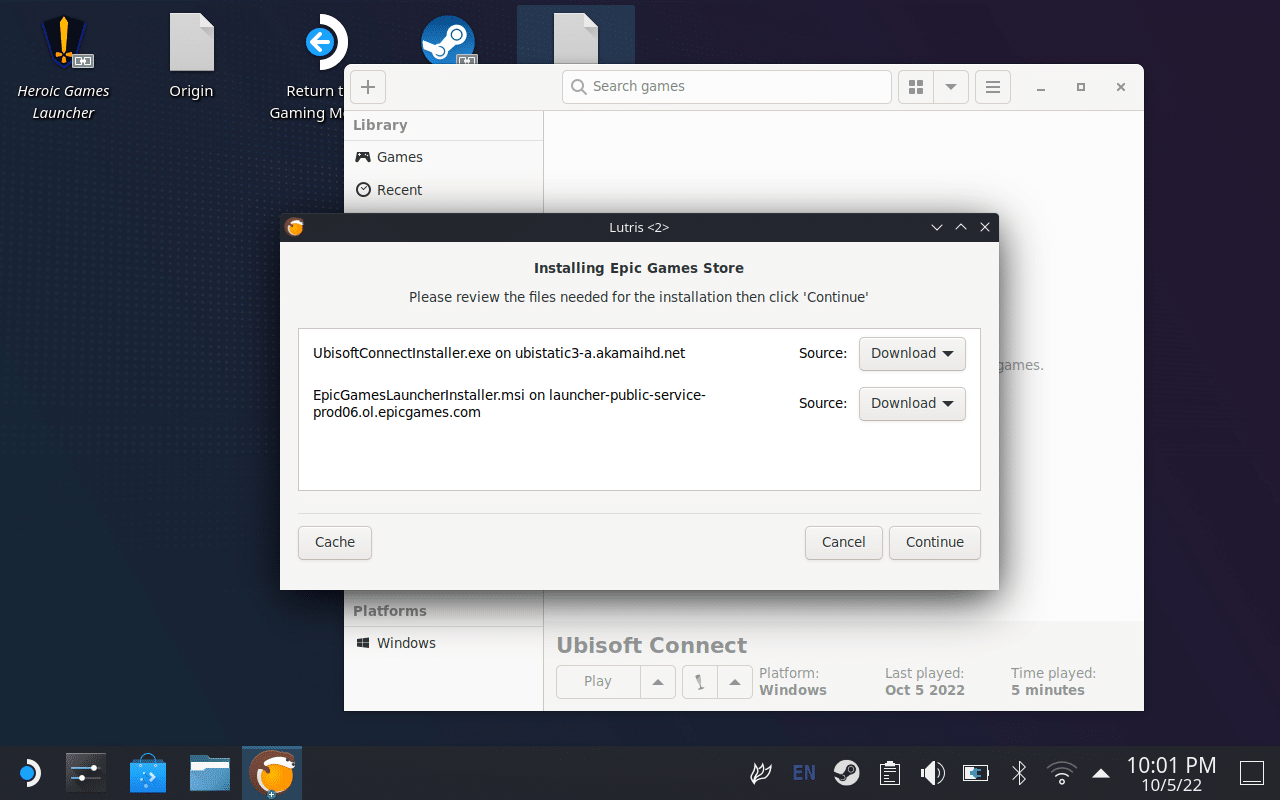Click the Show Desktop button in the taskbar
The width and height of the screenshot is (1280, 800).
click(1251, 773)
